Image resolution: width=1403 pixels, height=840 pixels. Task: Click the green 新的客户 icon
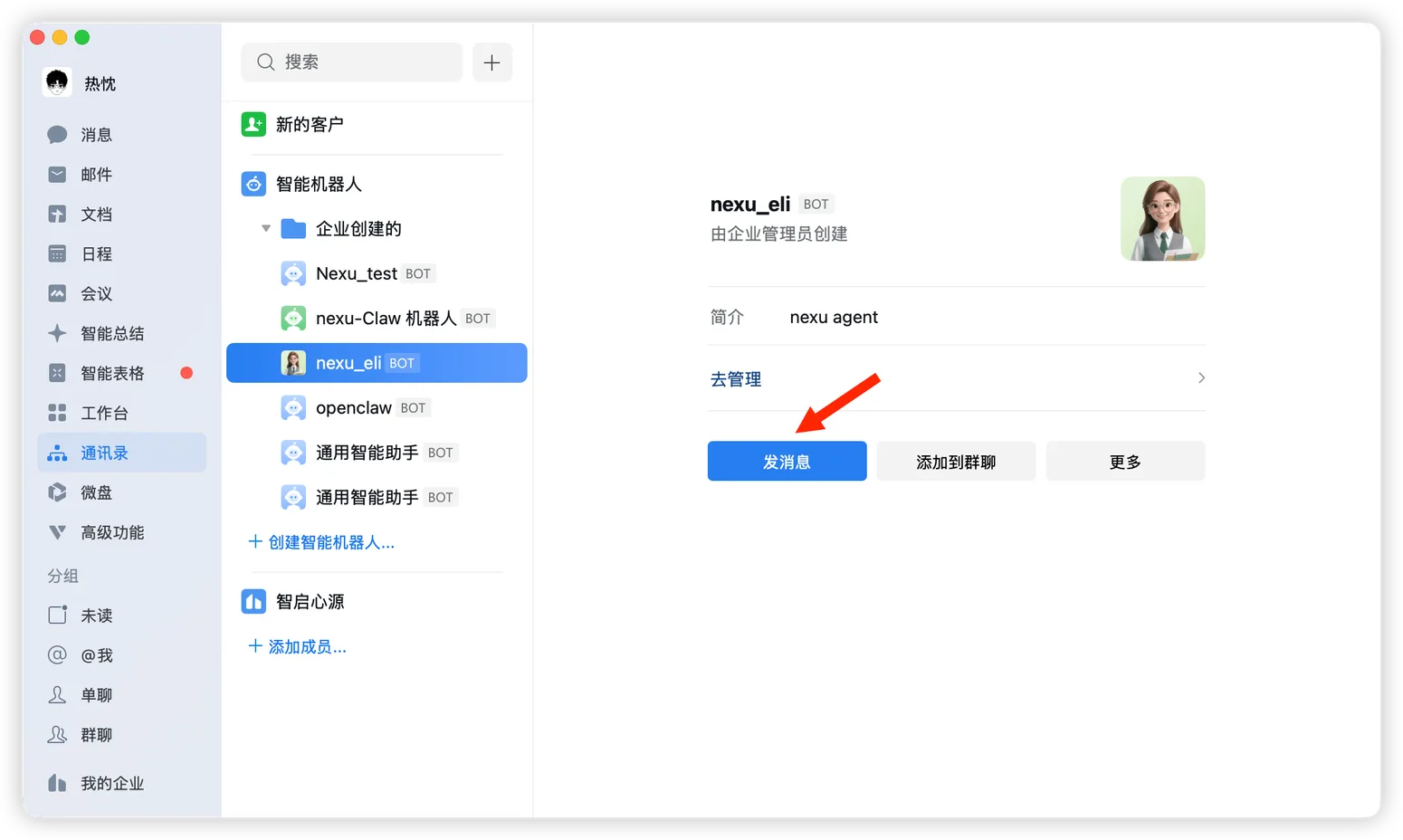point(253,124)
